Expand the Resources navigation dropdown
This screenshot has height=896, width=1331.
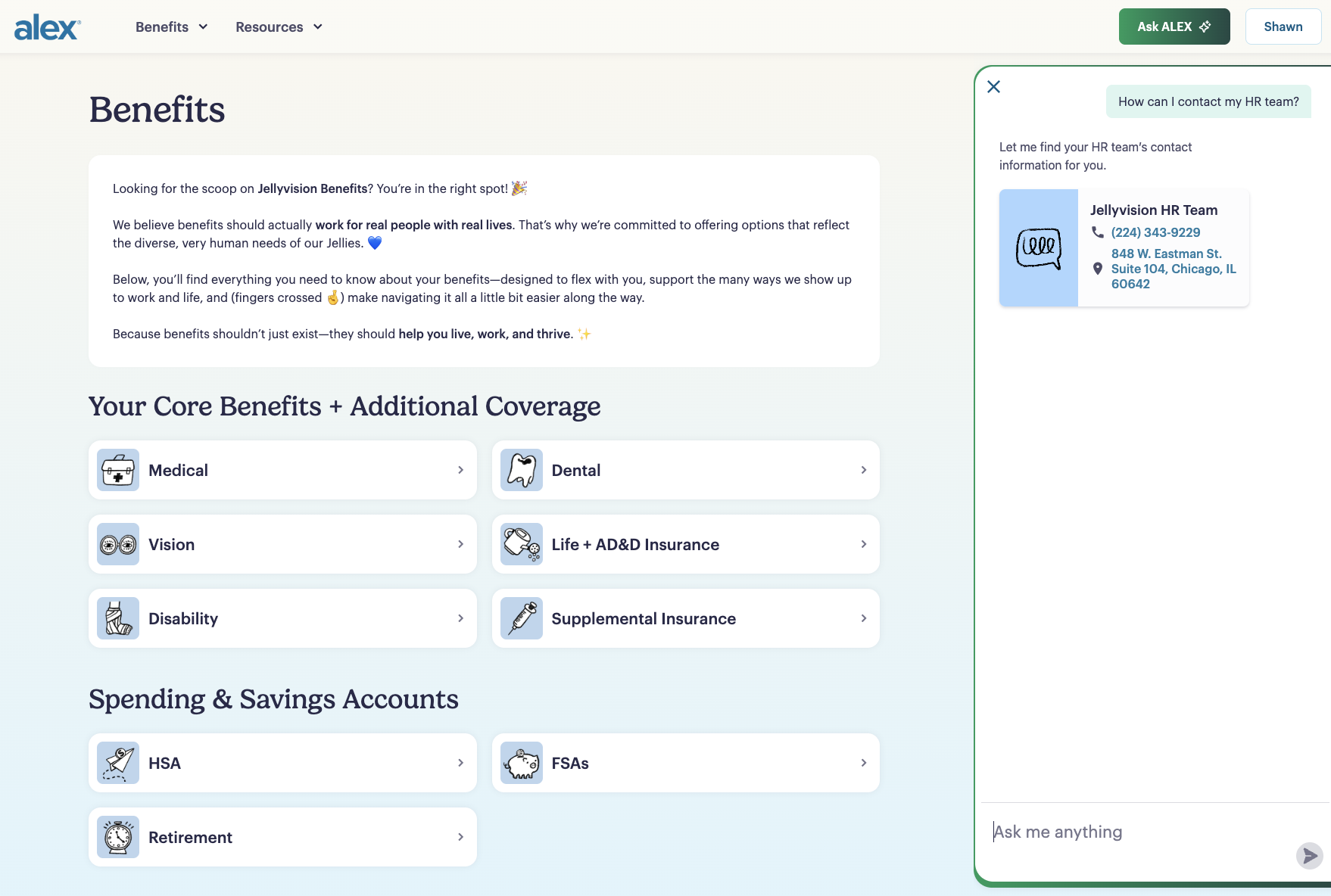click(279, 27)
